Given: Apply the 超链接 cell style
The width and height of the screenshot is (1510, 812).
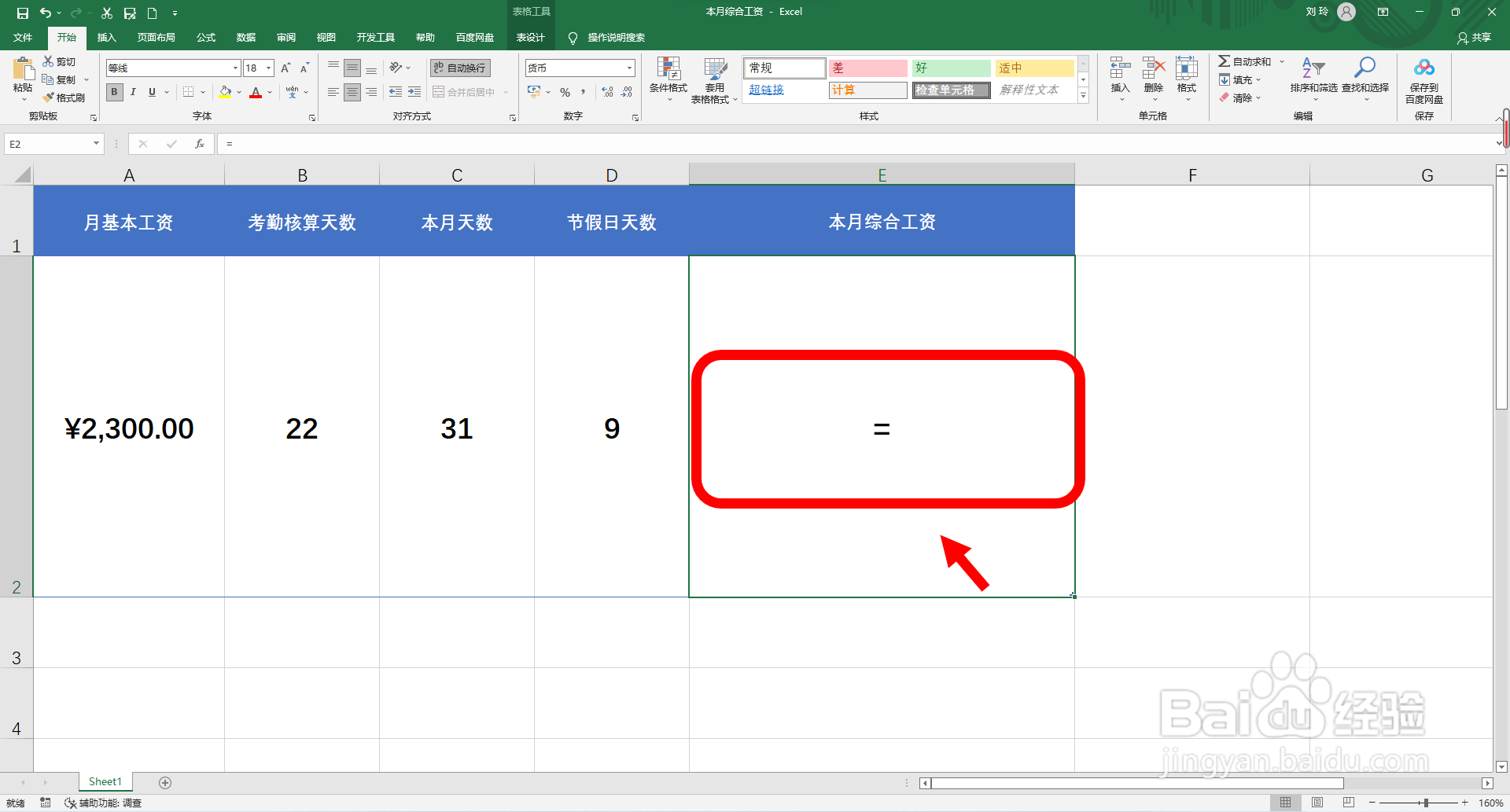Looking at the screenshot, I should [784, 90].
